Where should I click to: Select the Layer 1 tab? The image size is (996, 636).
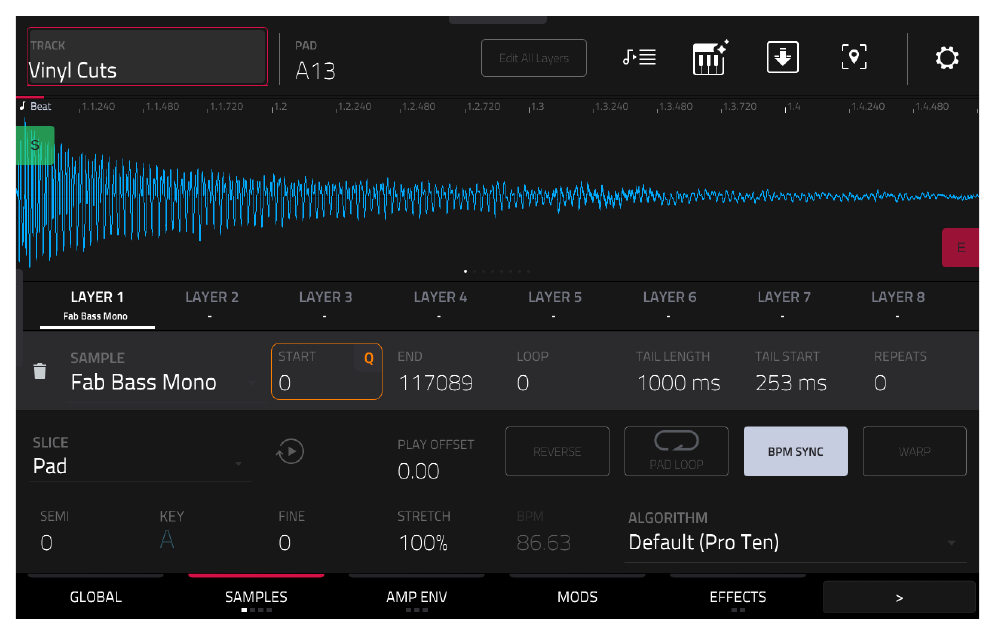tap(97, 306)
